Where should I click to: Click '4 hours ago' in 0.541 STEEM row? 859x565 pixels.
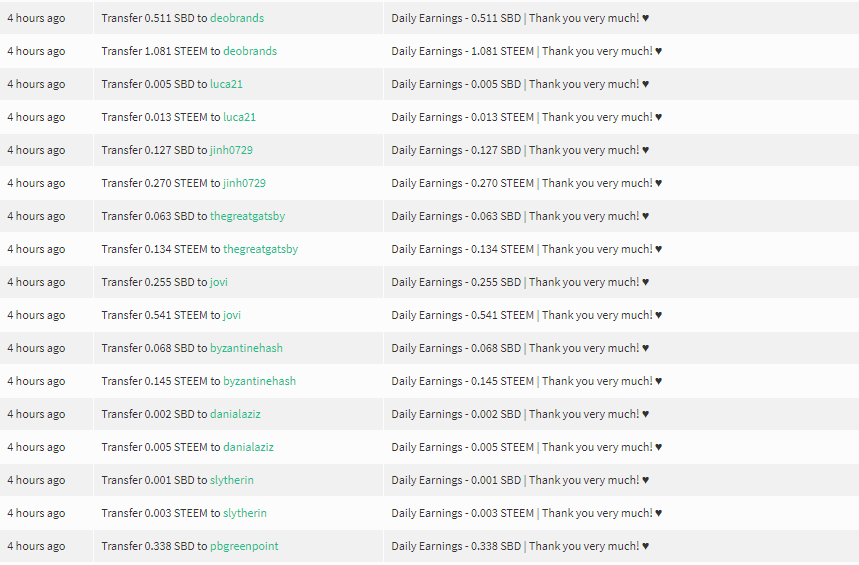click(x=36, y=315)
